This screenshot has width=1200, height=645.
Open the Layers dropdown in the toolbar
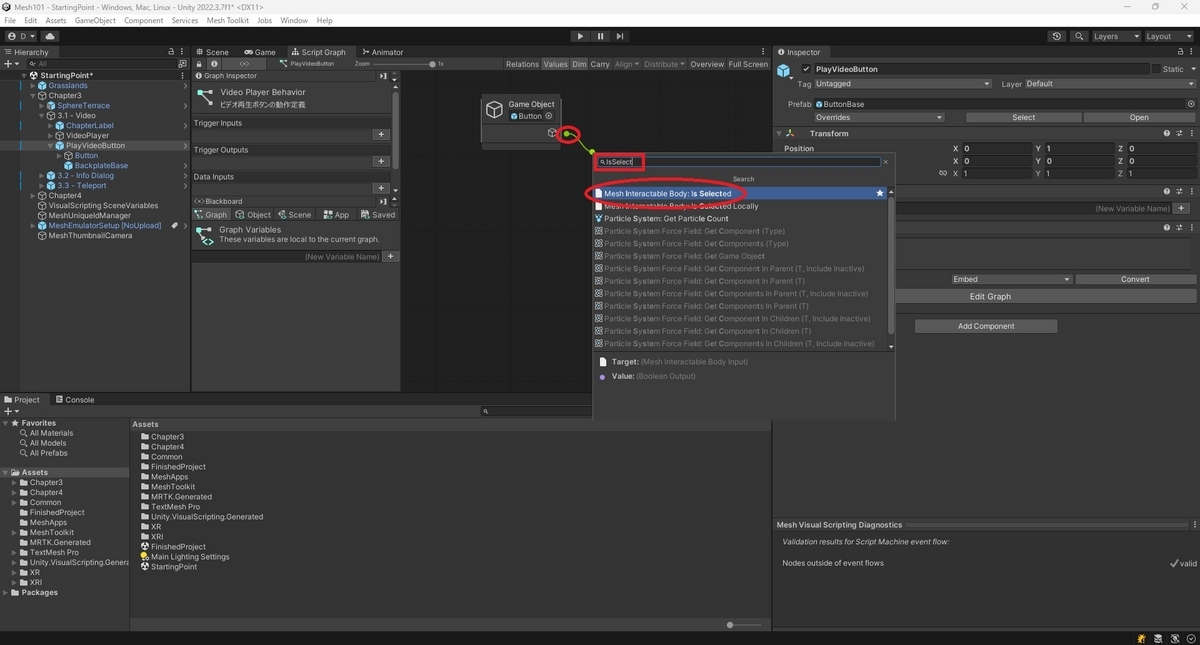click(1115, 36)
